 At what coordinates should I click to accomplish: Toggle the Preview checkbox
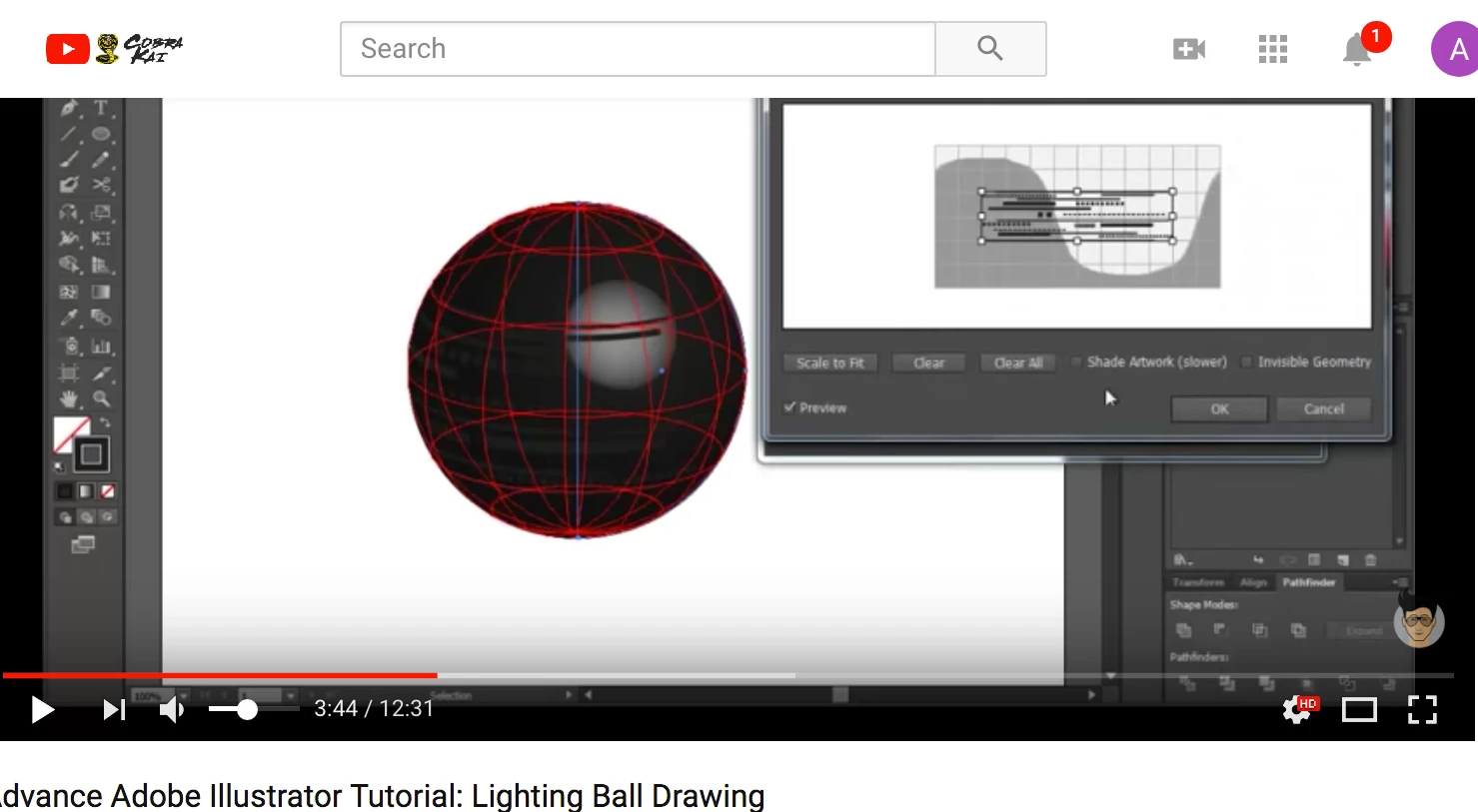pyautogui.click(x=789, y=407)
